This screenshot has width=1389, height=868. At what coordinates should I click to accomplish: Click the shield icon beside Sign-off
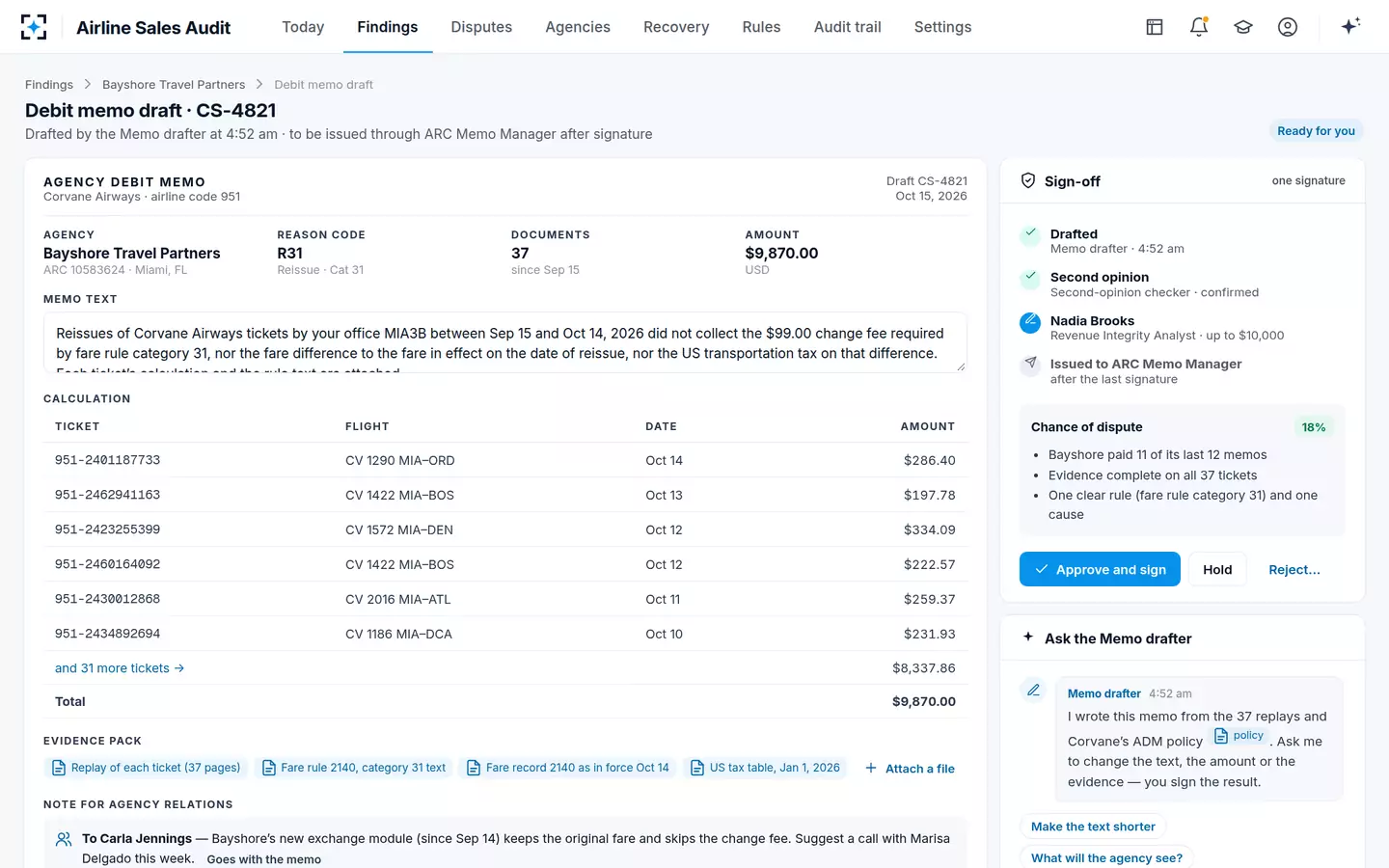pos(1028,180)
